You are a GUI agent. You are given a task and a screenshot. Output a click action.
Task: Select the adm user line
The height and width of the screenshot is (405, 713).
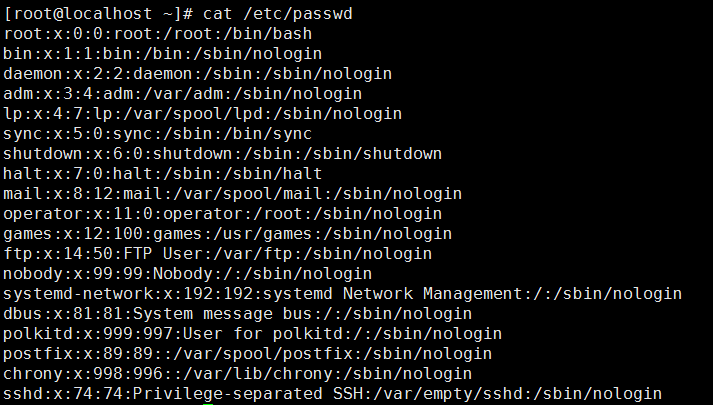183,94
